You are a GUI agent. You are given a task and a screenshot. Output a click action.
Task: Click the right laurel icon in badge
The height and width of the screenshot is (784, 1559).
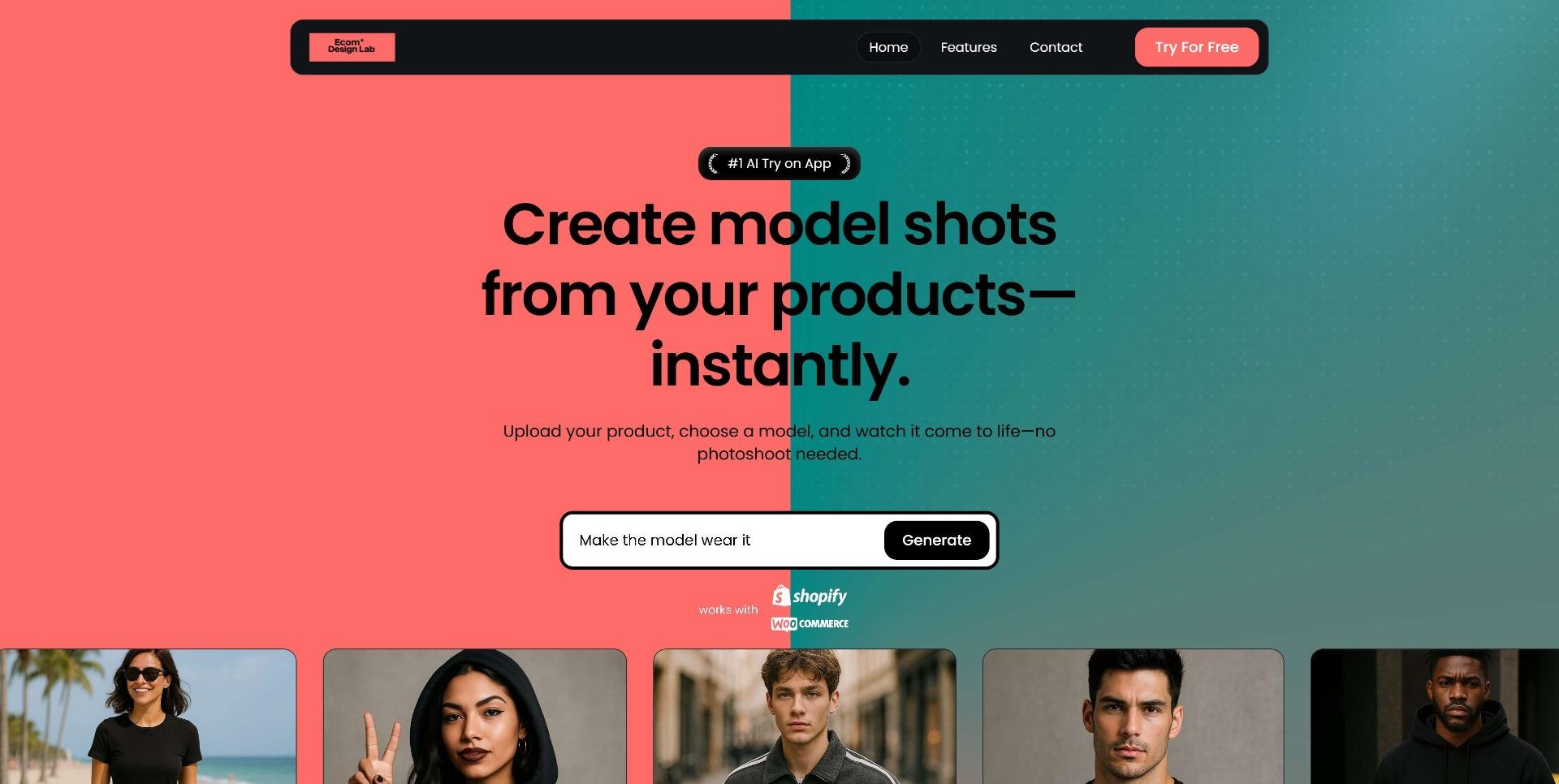point(845,164)
